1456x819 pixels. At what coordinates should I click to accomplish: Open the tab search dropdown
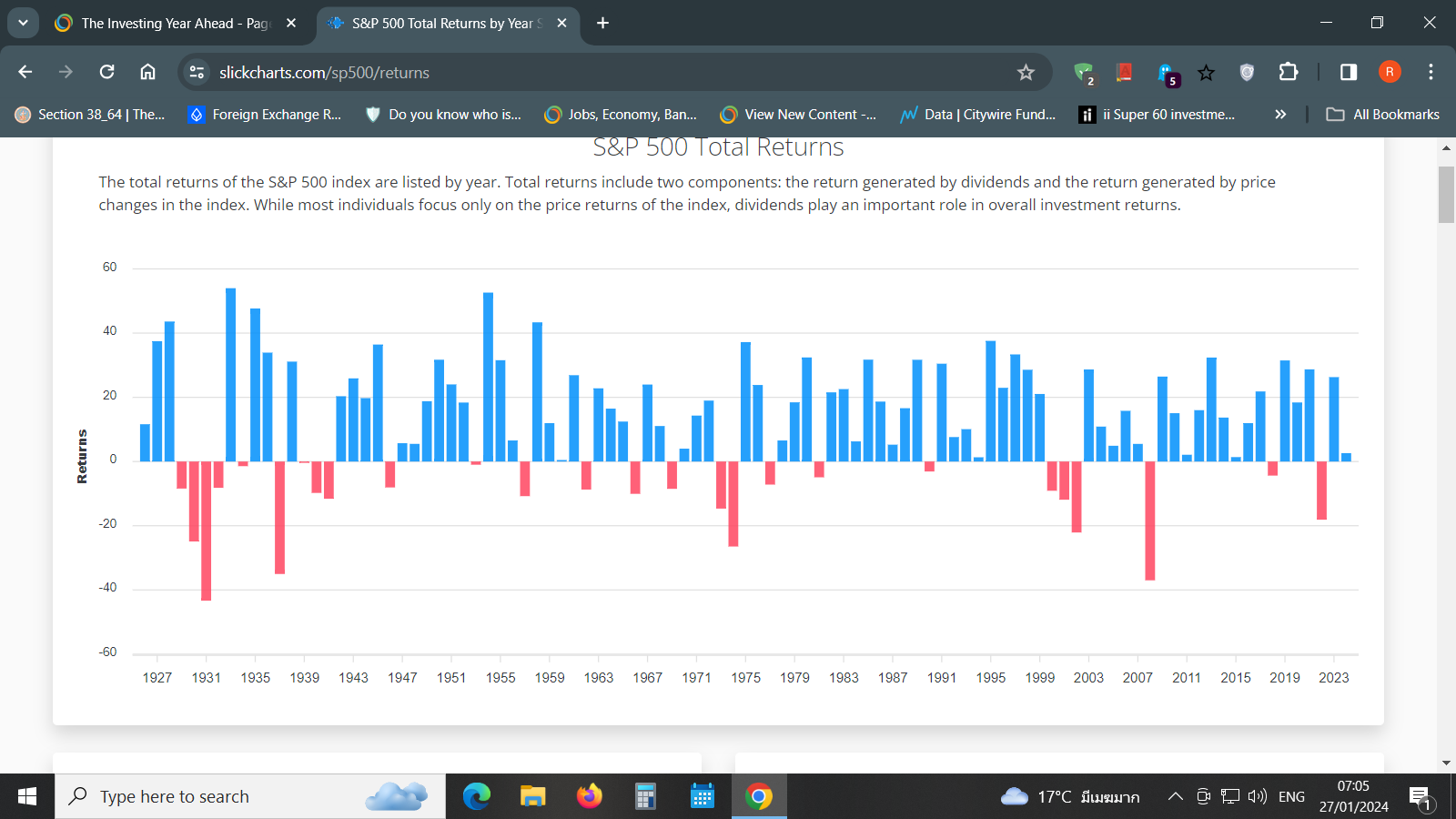pyautogui.click(x=23, y=23)
